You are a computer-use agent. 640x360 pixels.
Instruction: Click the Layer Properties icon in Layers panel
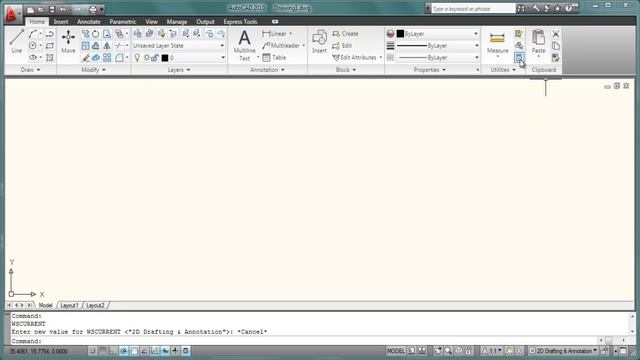click(x=137, y=34)
